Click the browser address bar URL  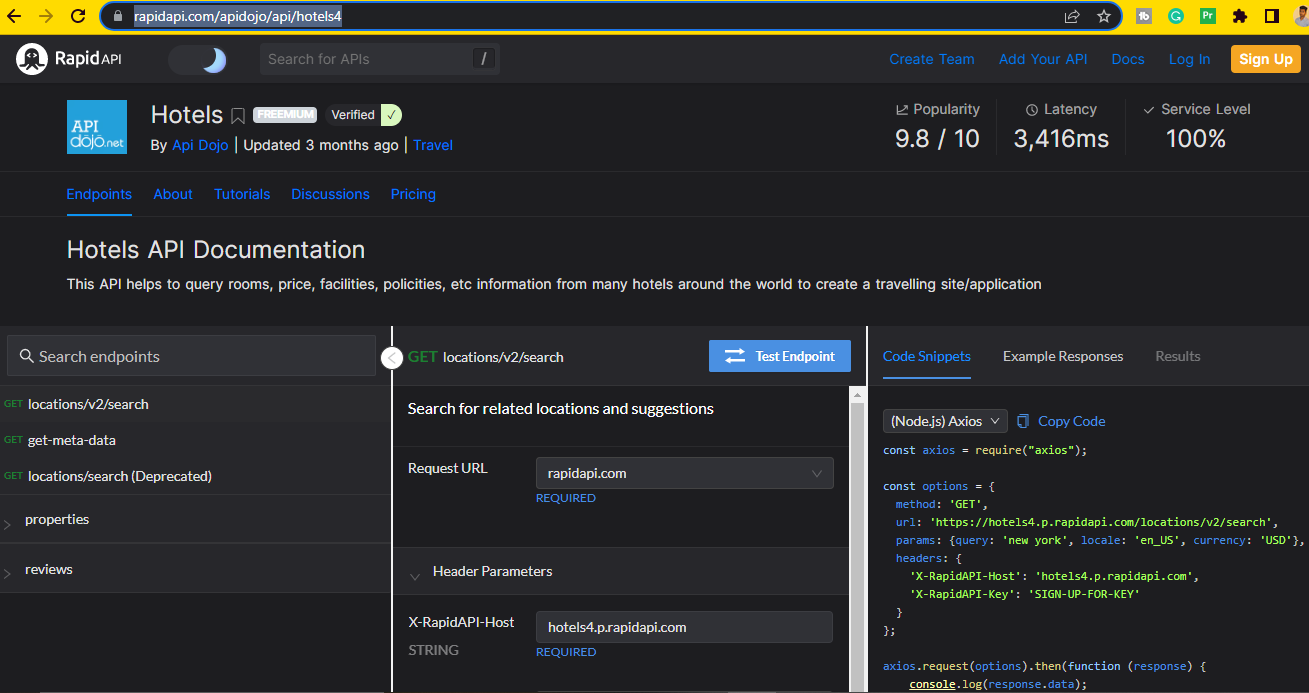tap(238, 16)
